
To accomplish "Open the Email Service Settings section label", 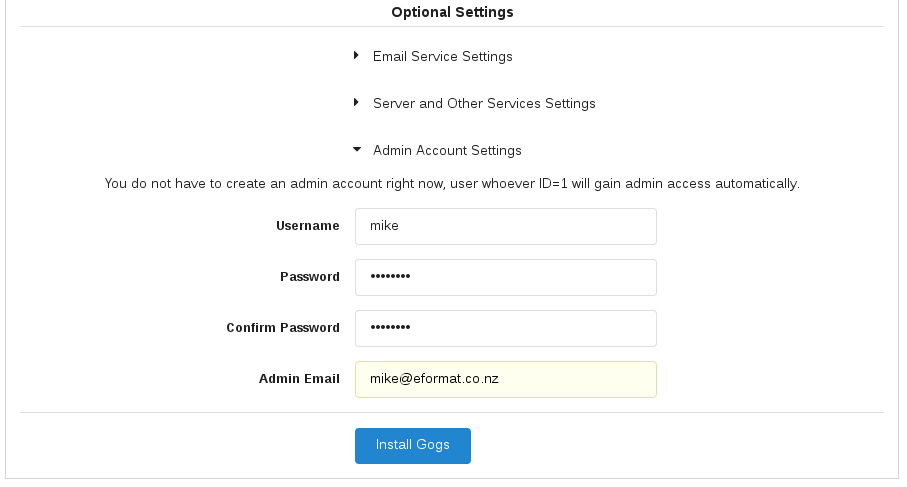I will tap(442, 57).
